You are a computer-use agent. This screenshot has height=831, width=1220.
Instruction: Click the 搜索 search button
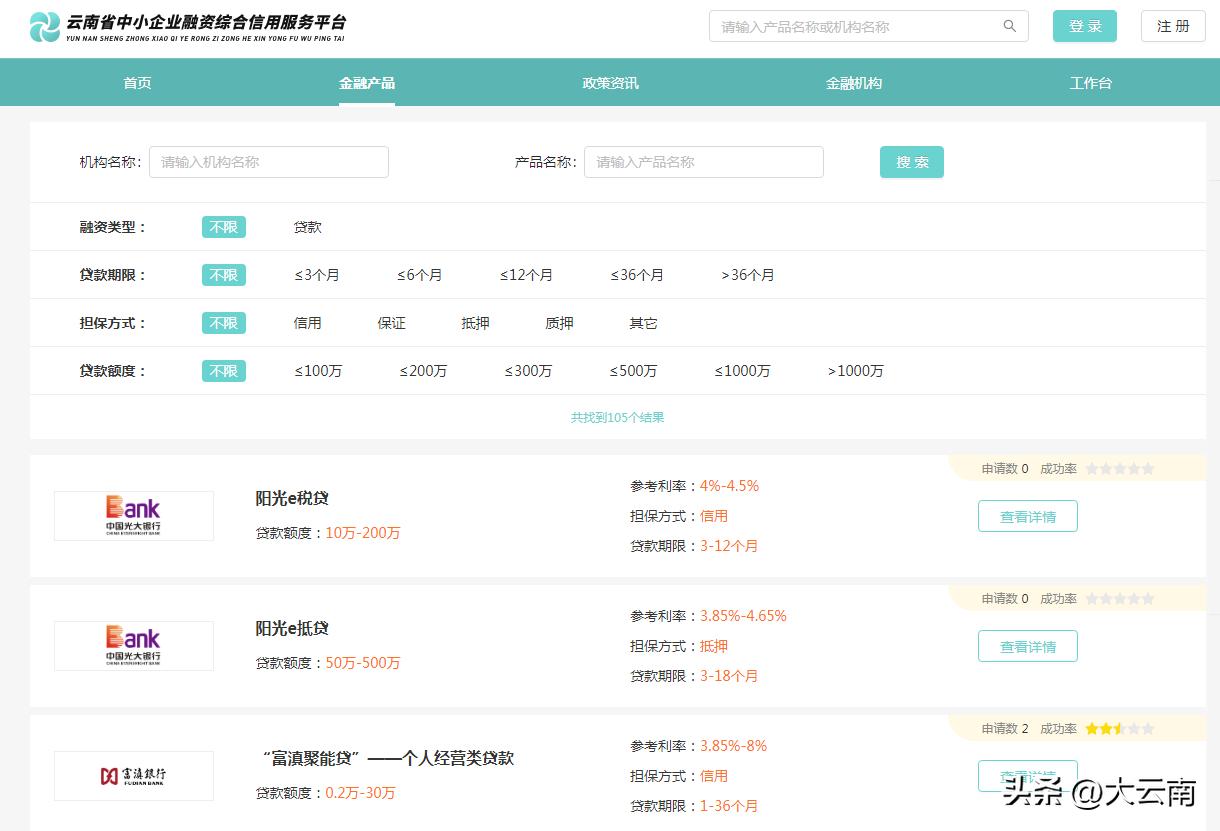pos(911,161)
